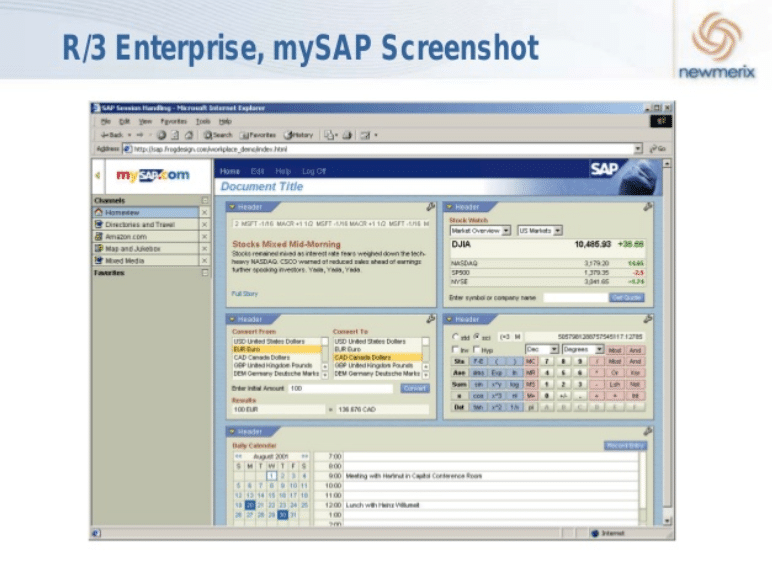Viewport: 772px width, 566px height.
Task: Click Log Off in the SAP navigation bar
Action: [x=314, y=171]
